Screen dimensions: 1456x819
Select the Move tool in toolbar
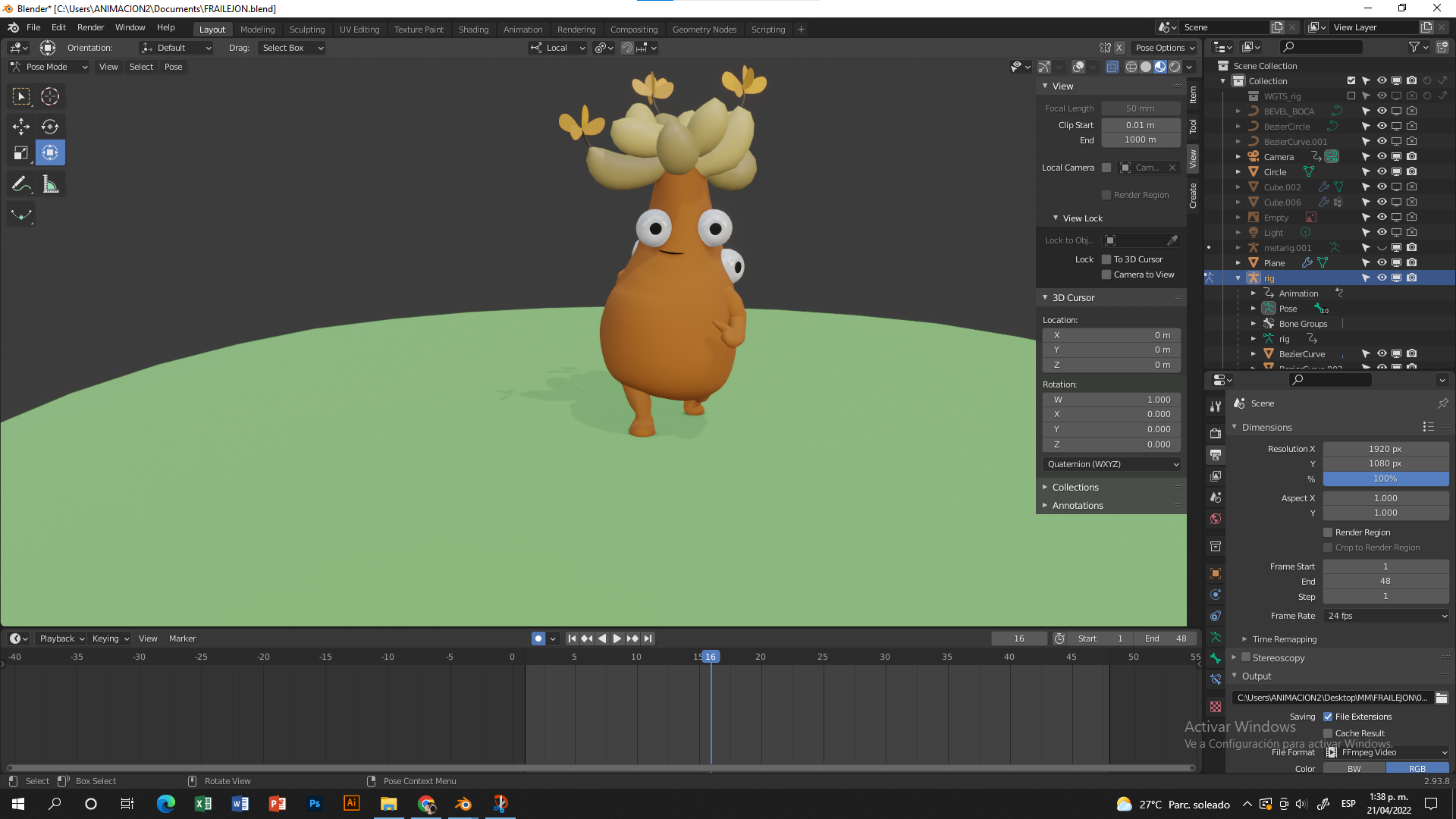pyautogui.click(x=21, y=126)
